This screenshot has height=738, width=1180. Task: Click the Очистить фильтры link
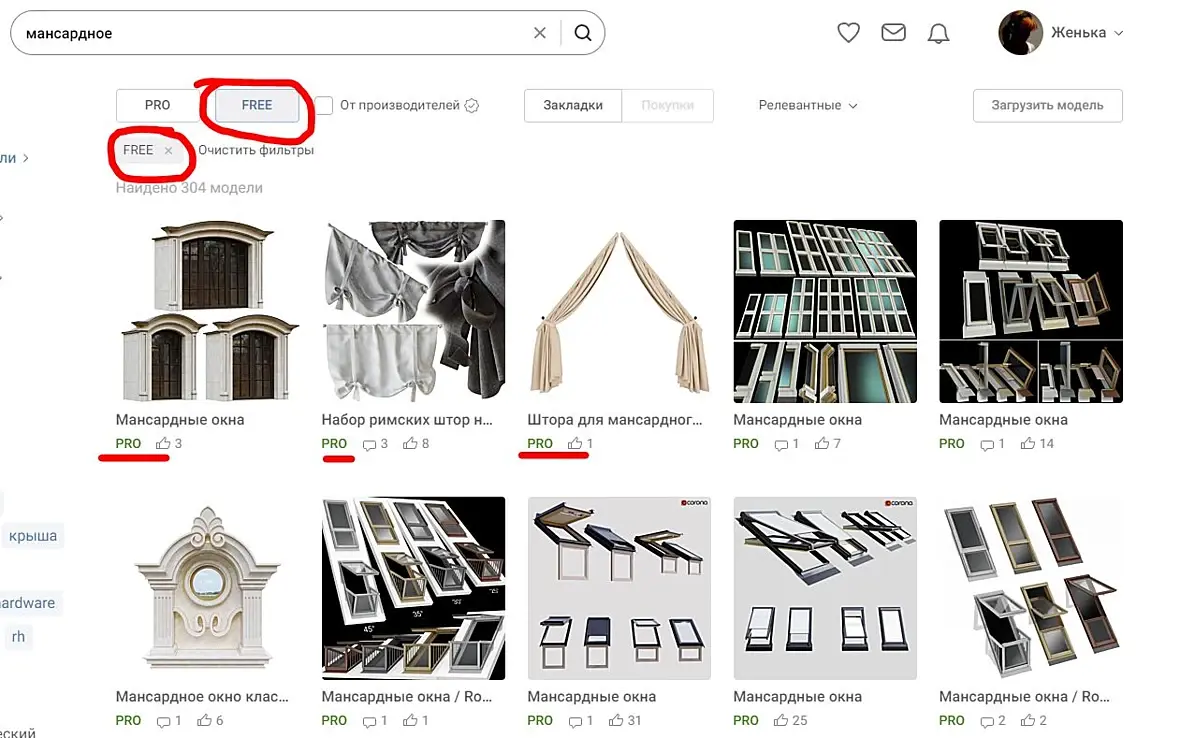256,150
